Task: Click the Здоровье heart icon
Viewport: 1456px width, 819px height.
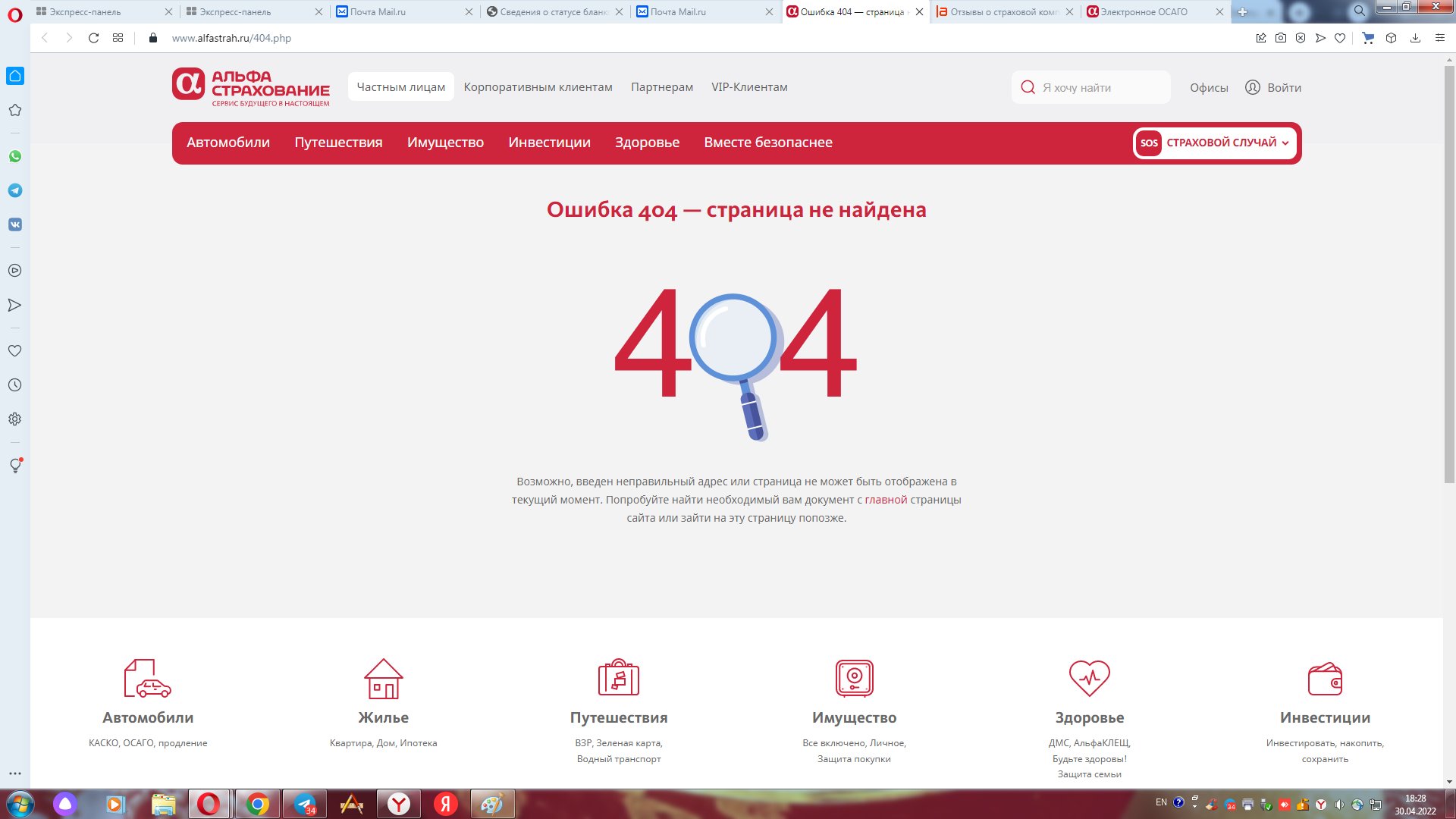Action: [x=1089, y=678]
